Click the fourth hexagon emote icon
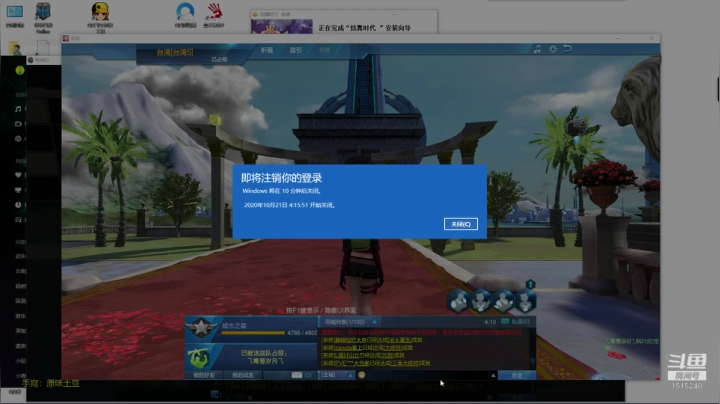This screenshot has width=720, height=404. coord(525,301)
